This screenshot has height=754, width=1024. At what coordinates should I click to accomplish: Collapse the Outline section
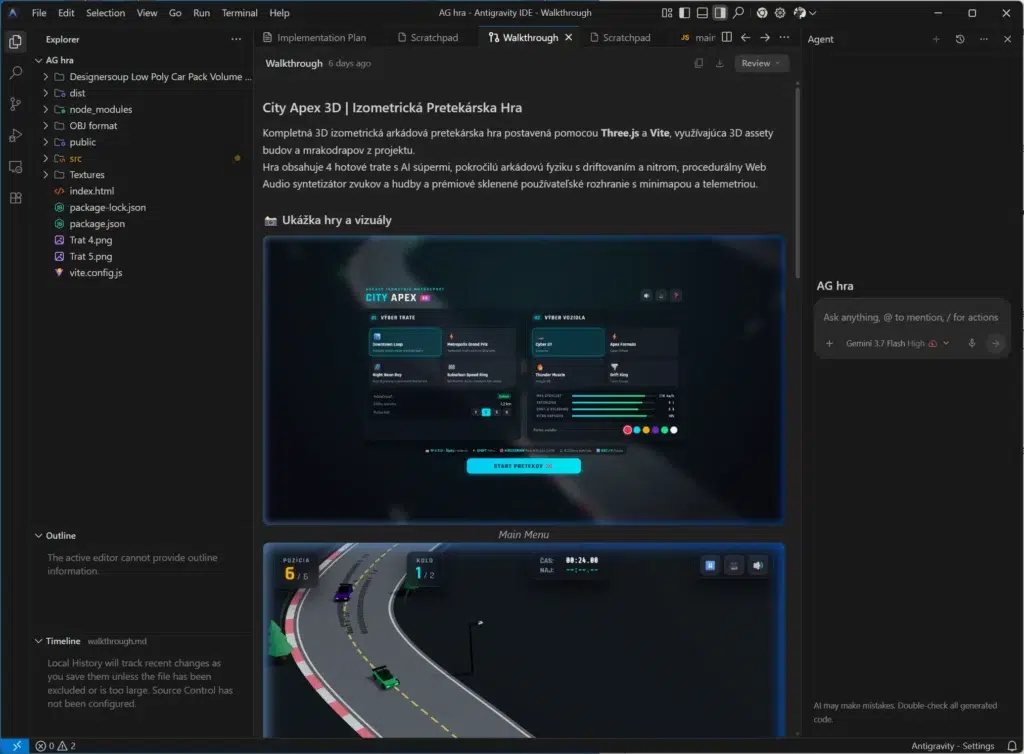(39, 535)
